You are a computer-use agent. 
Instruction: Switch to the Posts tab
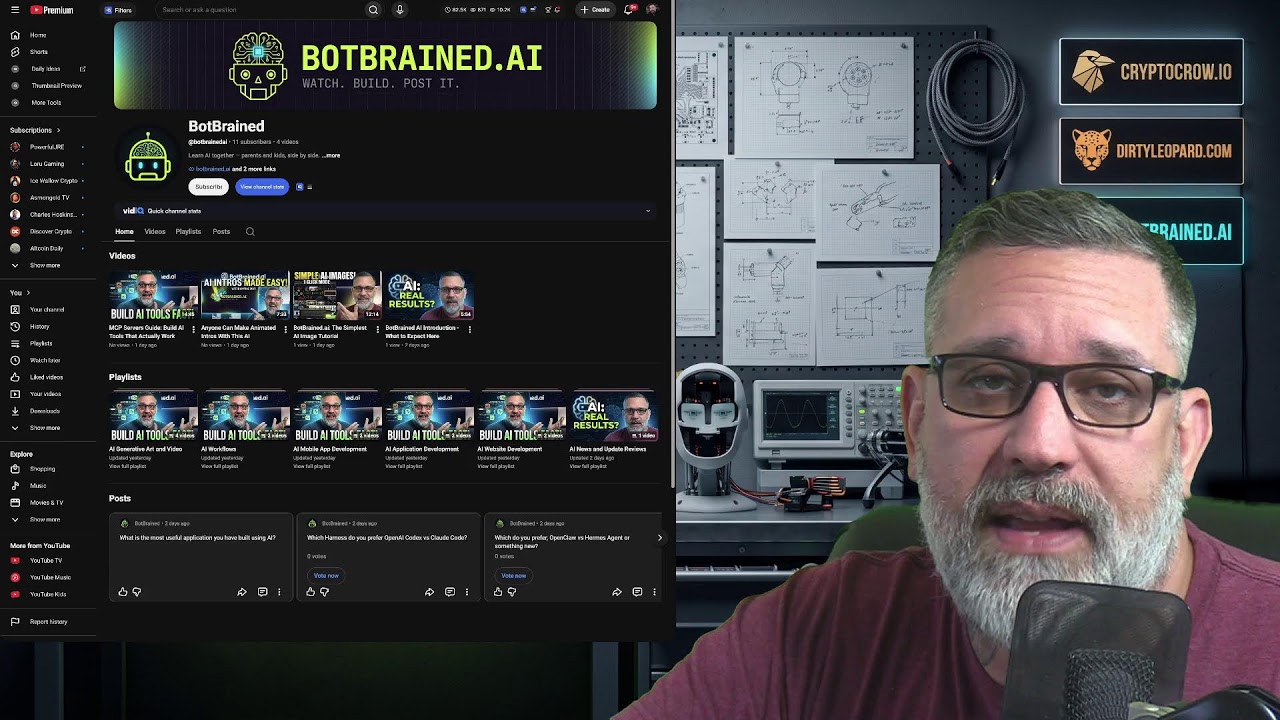221,232
